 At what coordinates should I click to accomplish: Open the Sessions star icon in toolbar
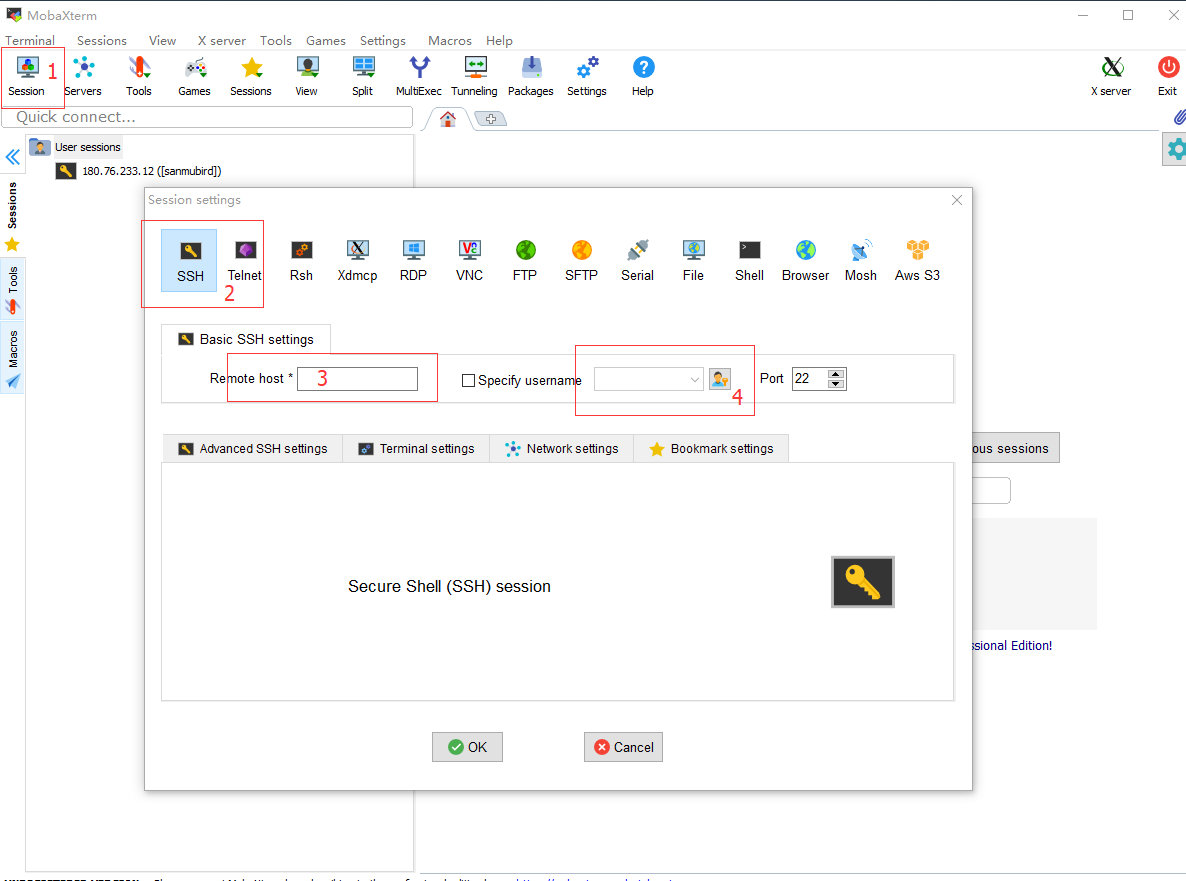tap(251, 76)
